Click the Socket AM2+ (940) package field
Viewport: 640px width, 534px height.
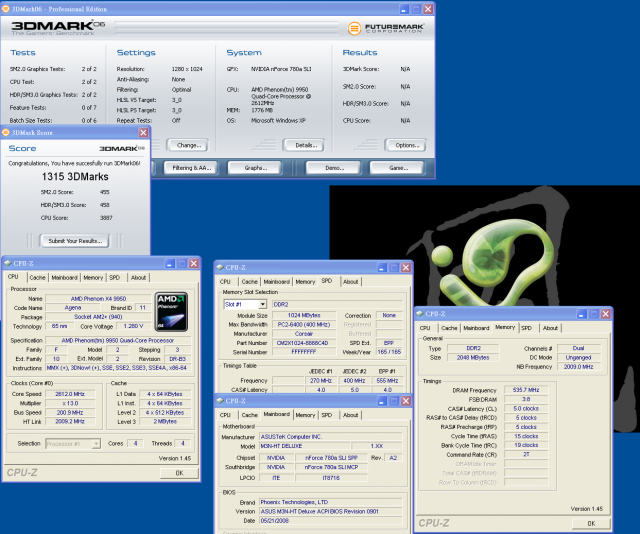98,317
